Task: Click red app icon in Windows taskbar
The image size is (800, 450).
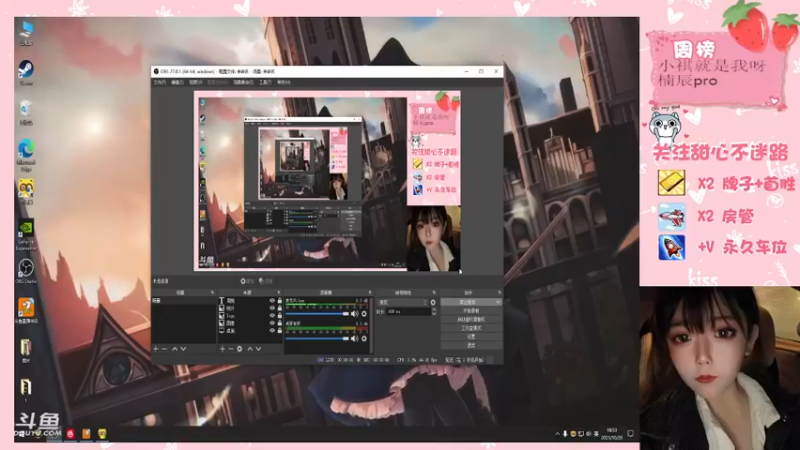Action: [70, 434]
